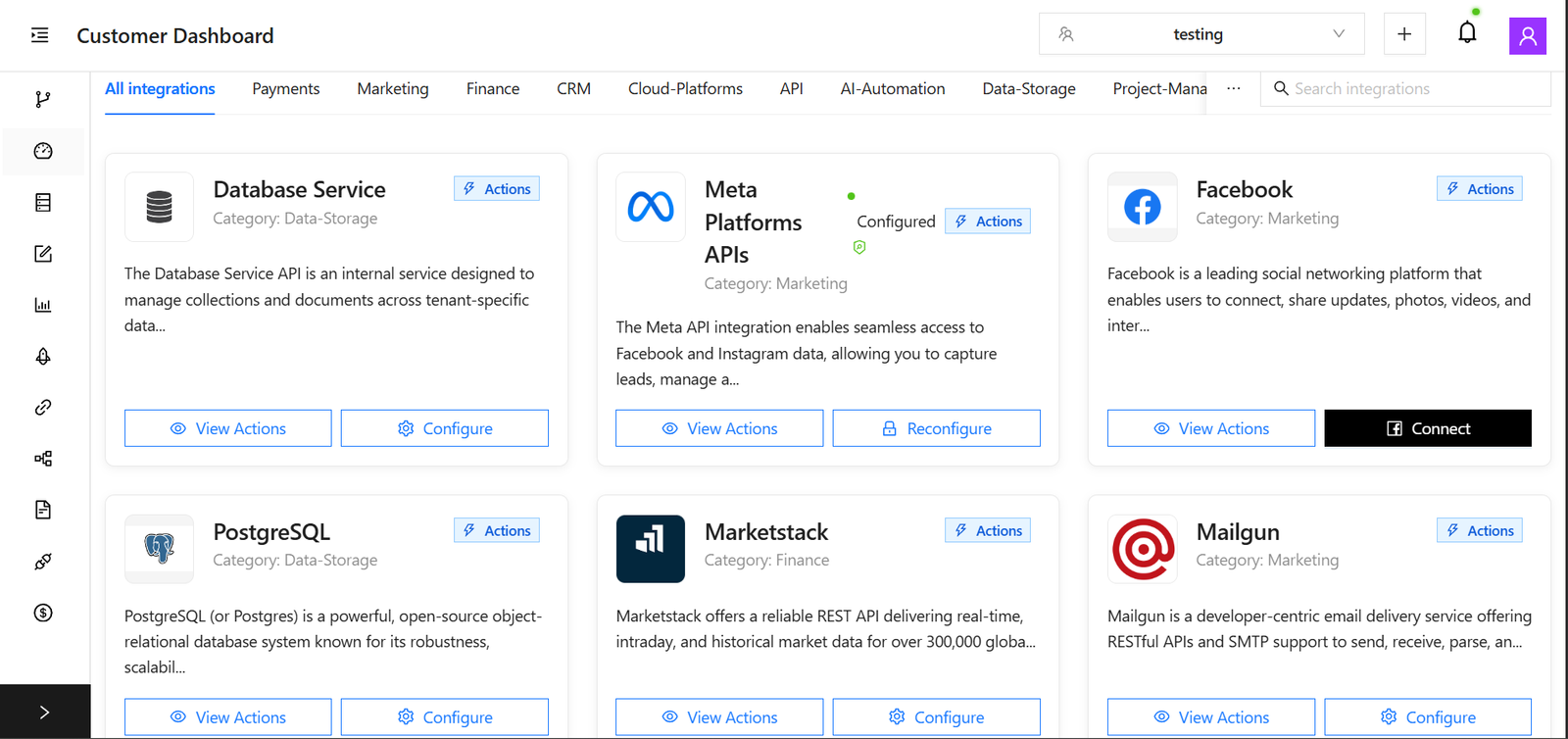Click the dashboard gauge icon in sidebar
Viewport: 1568px width, 739px height.
coord(43,151)
